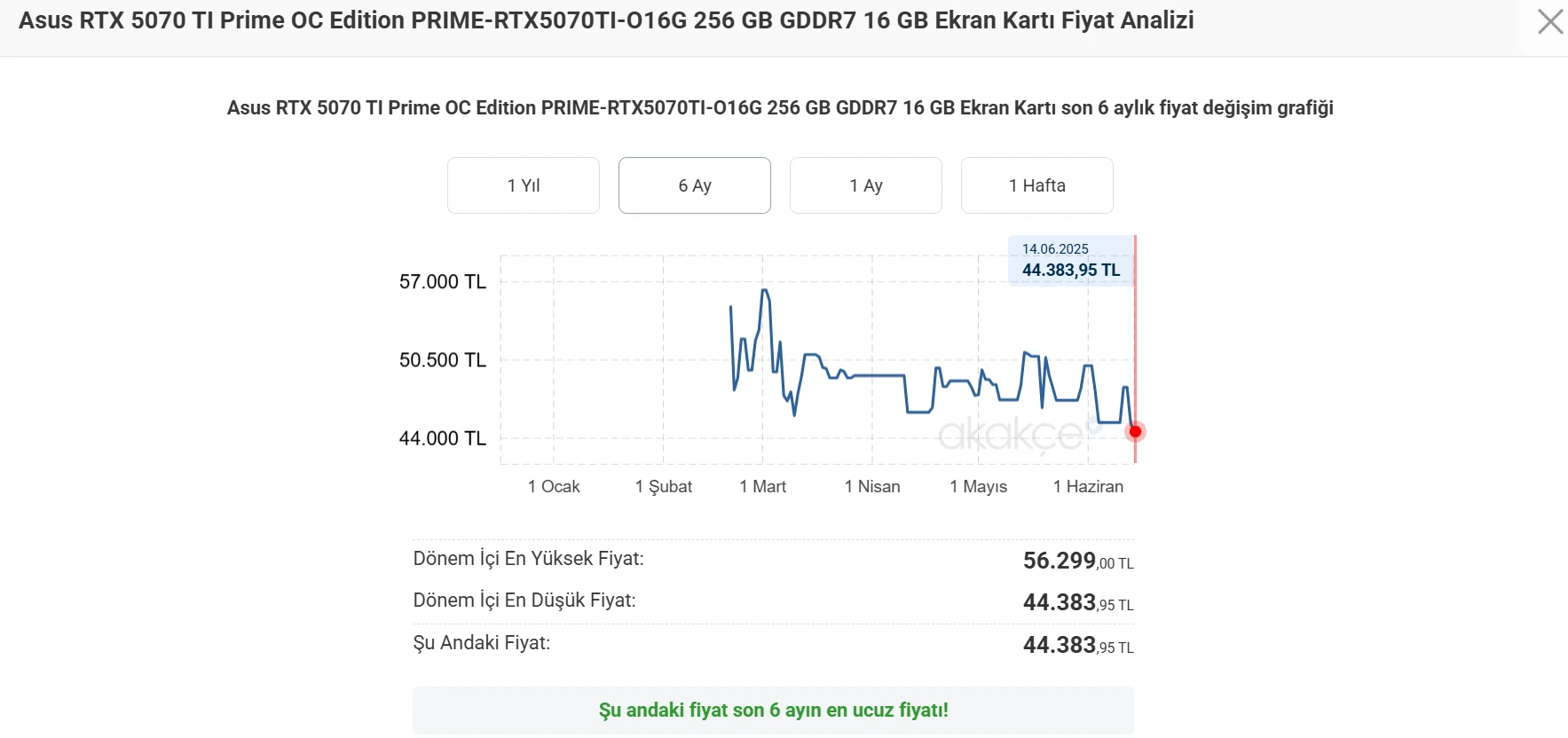Click the Dönem İçi En Düşük Fiyat row
This screenshot has height=738, width=1568.
pyautogui.click(x=524, y=601)
